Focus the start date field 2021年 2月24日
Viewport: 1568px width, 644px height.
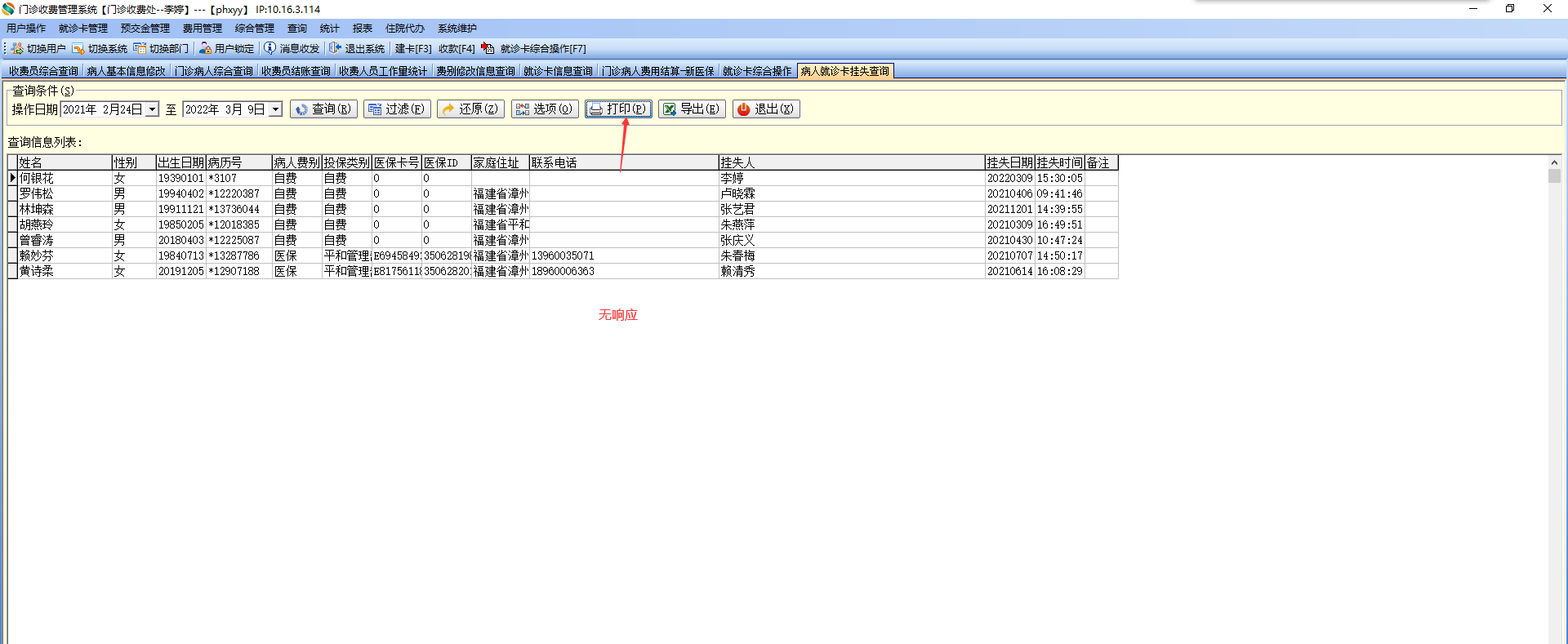[x=104, y=109]
